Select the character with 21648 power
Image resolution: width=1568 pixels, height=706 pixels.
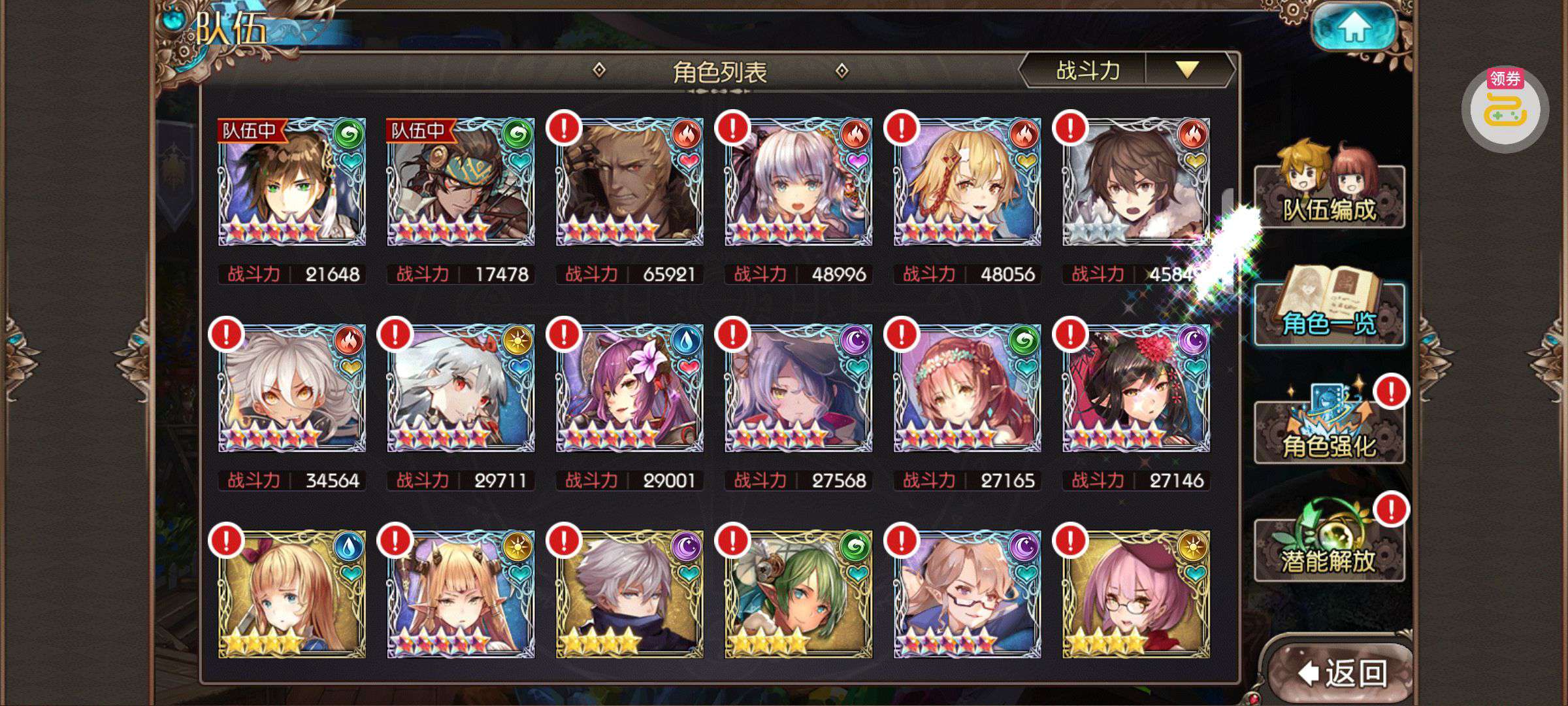coord(292,182)
